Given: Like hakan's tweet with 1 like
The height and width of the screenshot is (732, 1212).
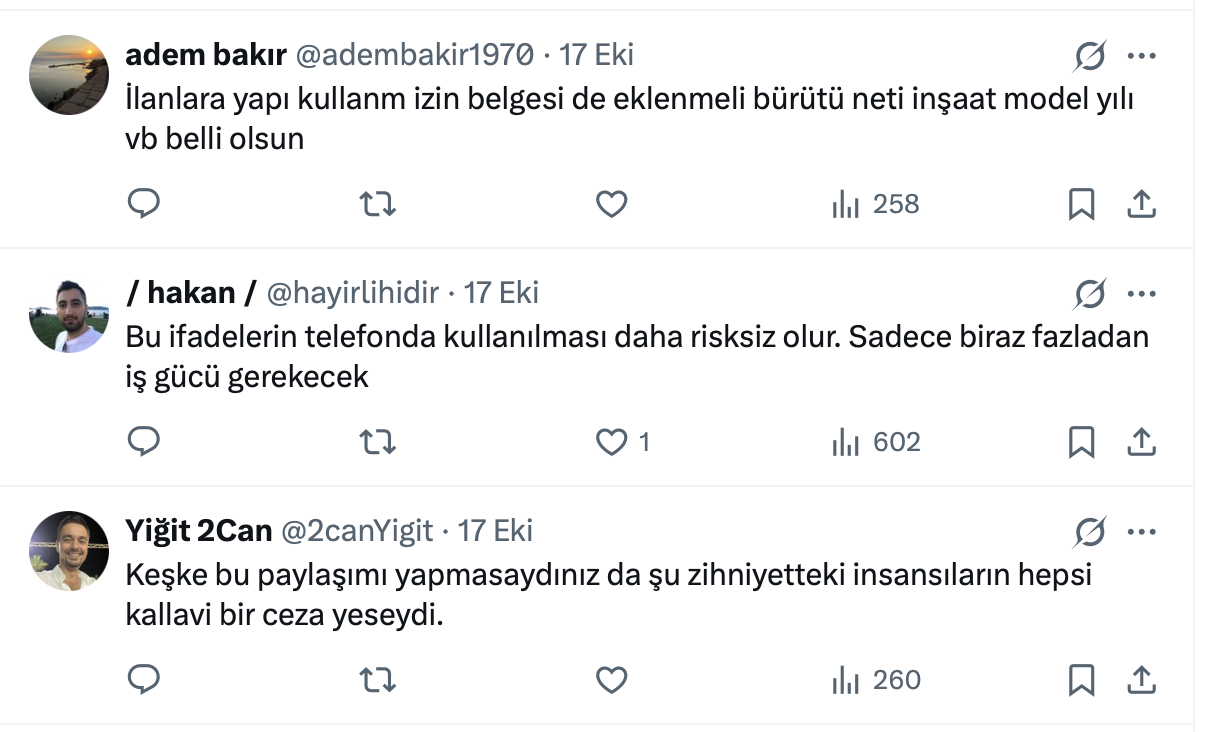Looking at the screenshot, I should click(x=611, y=442).
